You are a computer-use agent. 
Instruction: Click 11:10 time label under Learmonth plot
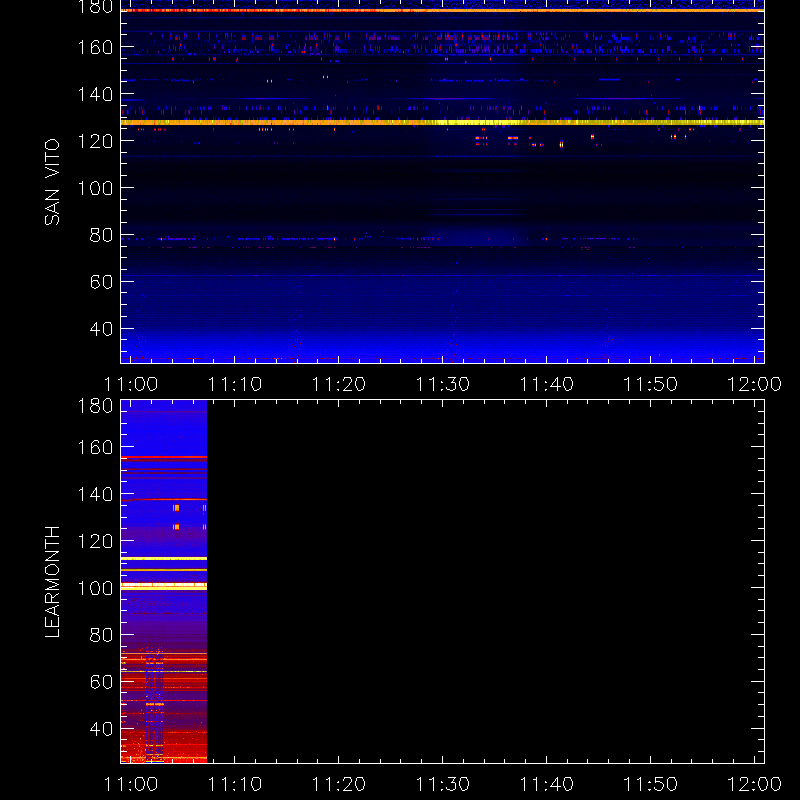(x=235, y=784)
